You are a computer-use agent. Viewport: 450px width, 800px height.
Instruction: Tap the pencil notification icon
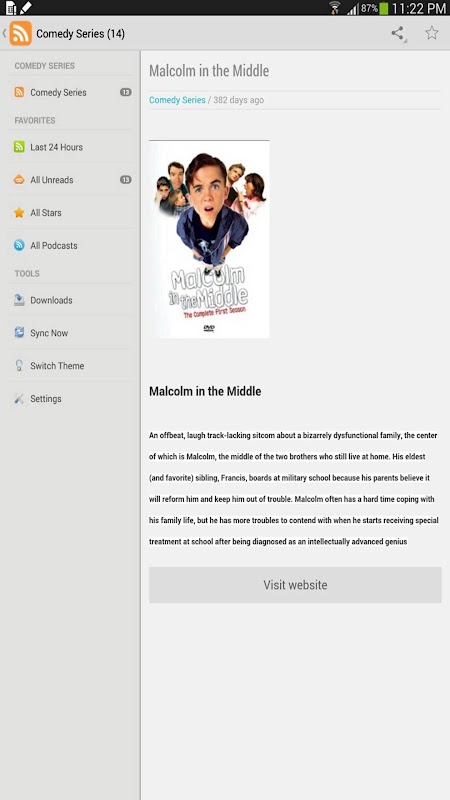(26, 8)
